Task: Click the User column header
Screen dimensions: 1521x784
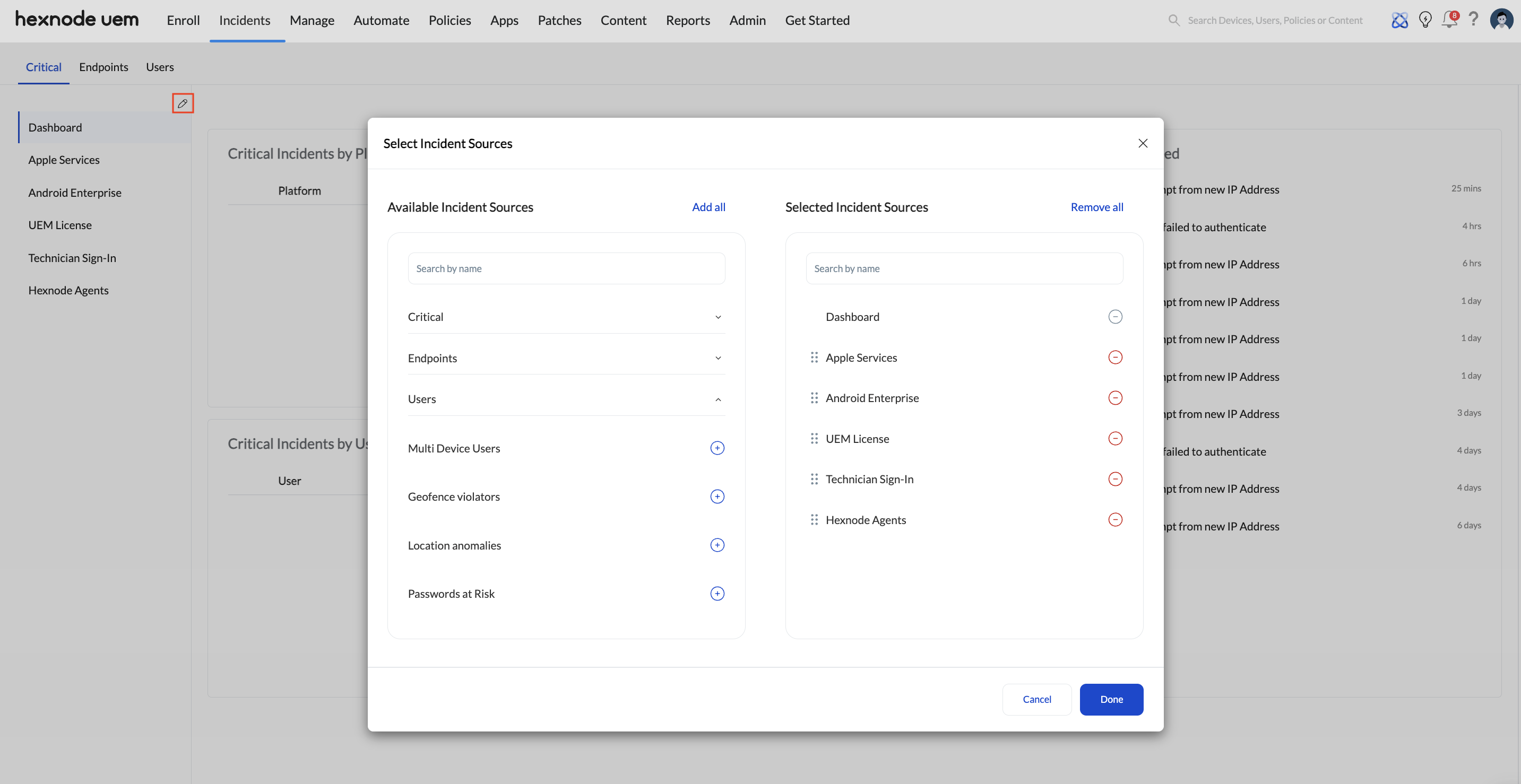Action: [x=289, y=481]
